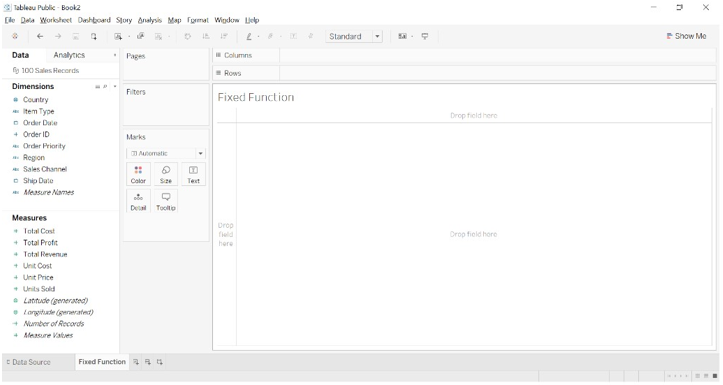
Task: Select the Order Priority dimension field
Action: click(x=44, y=146)
